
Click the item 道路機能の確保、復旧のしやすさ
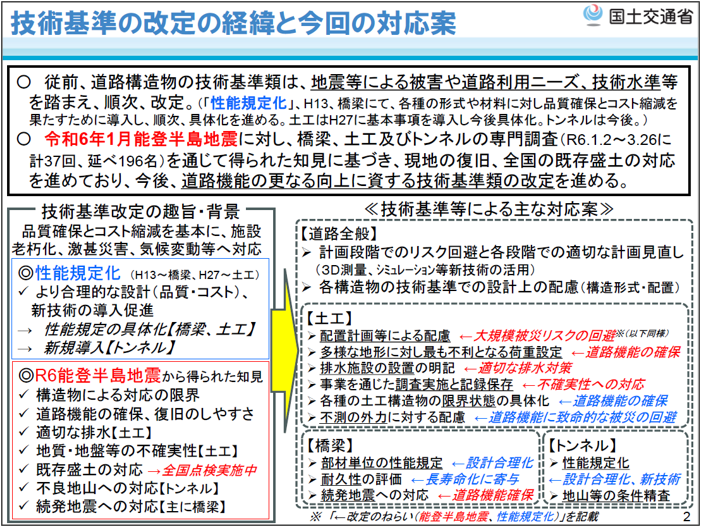145,414
